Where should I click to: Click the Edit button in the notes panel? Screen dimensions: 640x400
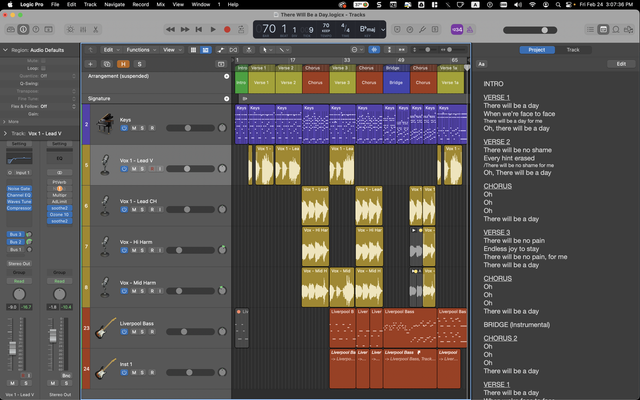tap(621, 64)
